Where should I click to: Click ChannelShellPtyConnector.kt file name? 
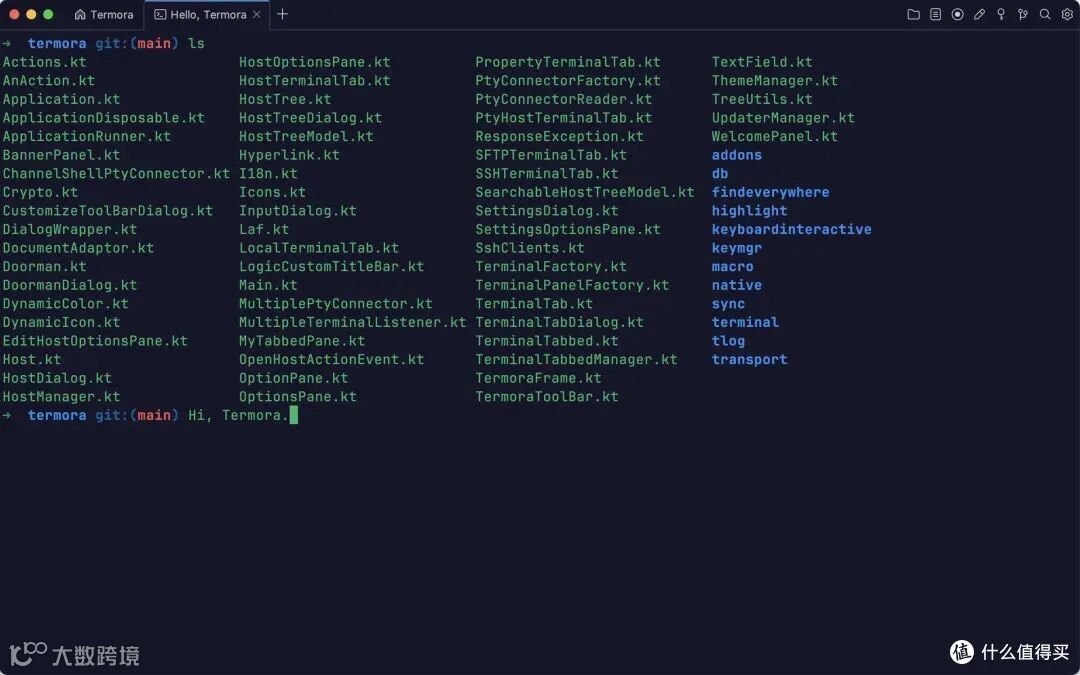[x=116, y=174]
